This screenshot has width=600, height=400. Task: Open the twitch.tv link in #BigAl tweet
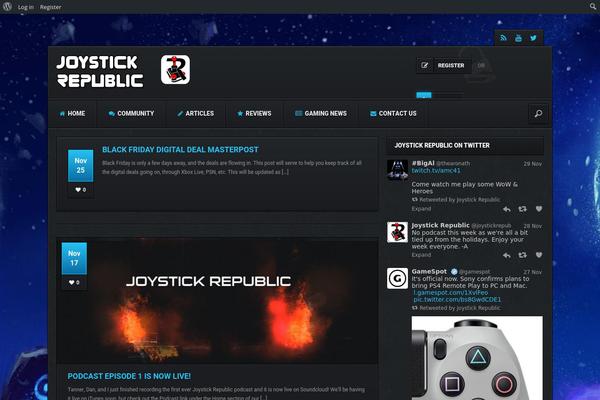click(x=436, y=171)
